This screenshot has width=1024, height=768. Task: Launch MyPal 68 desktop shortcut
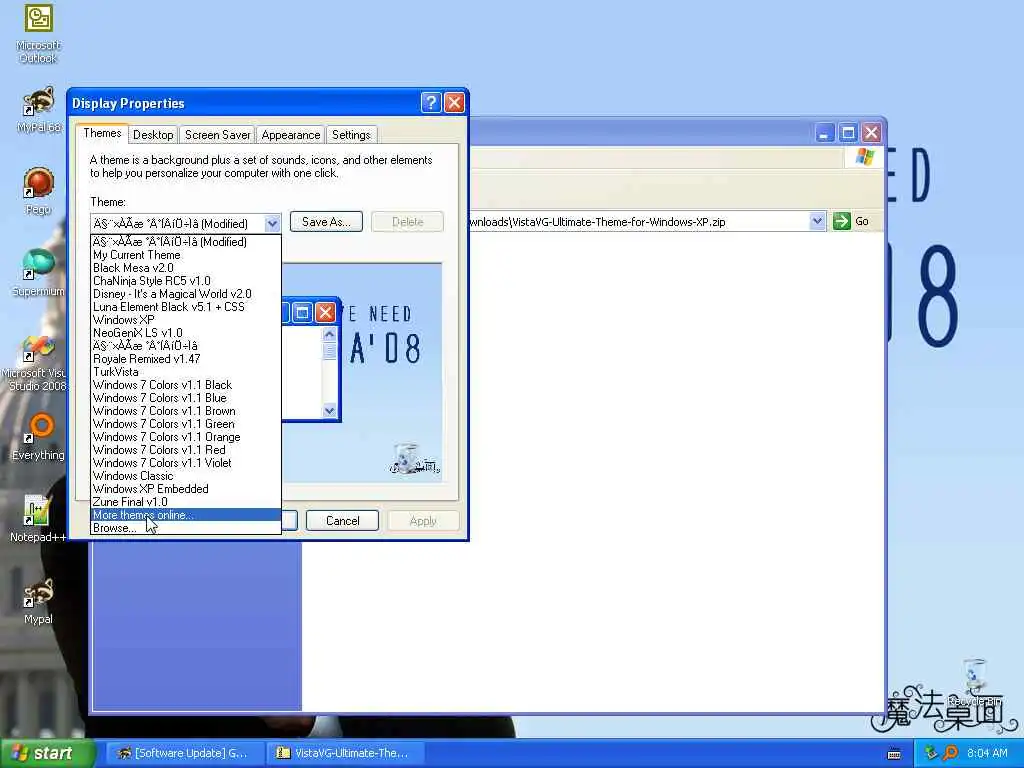click(x=39, y=110)
